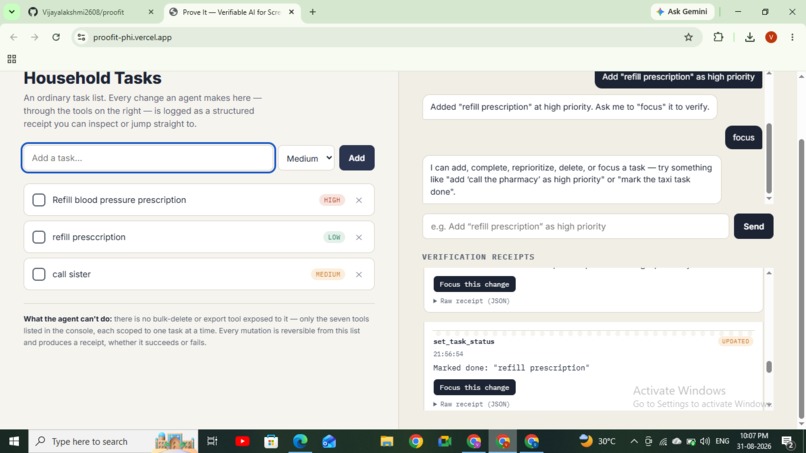
Task: Open YouTube from the taskbar
Action: [x=242, y=441]
